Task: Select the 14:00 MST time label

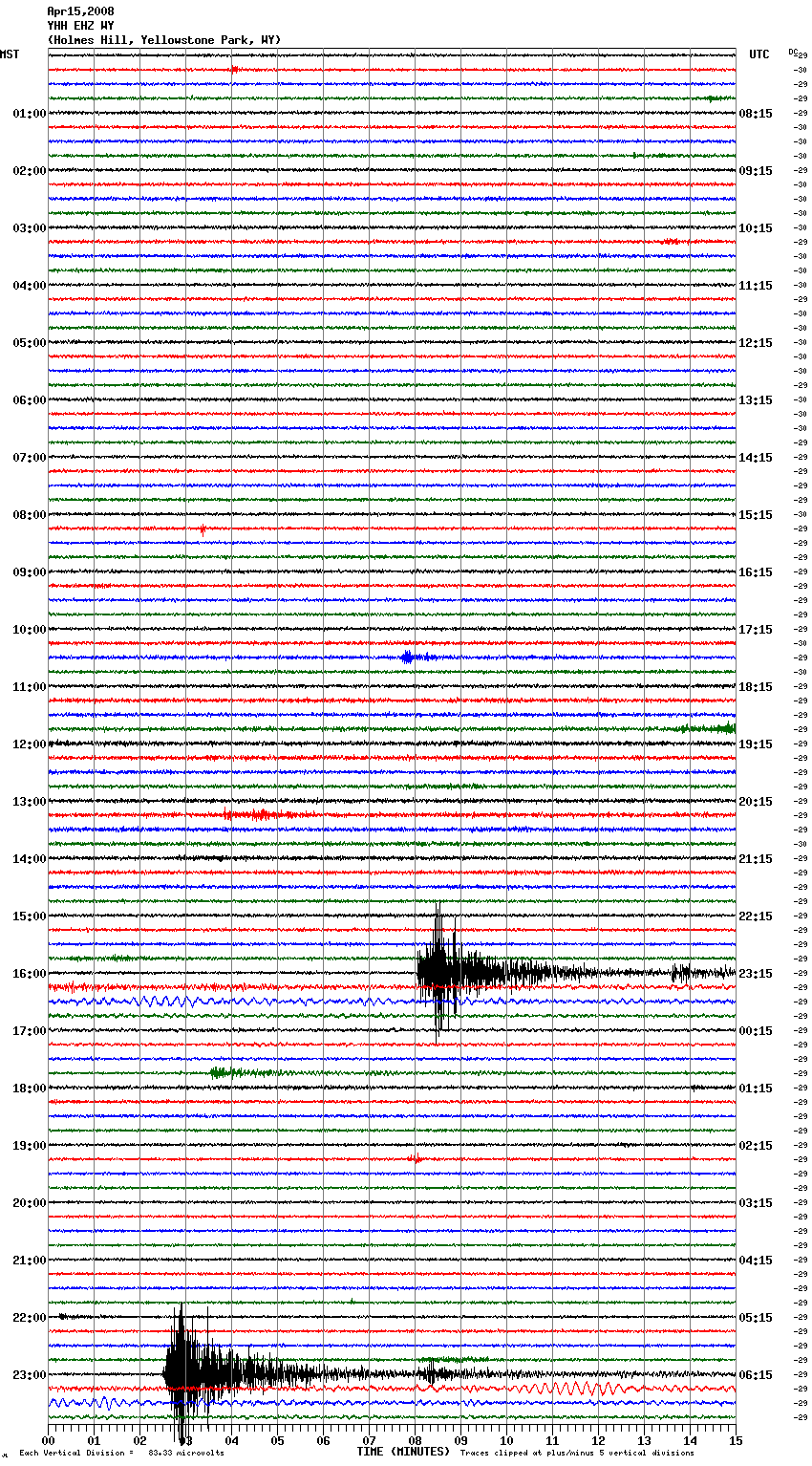Action: click(x=30, y=859)
